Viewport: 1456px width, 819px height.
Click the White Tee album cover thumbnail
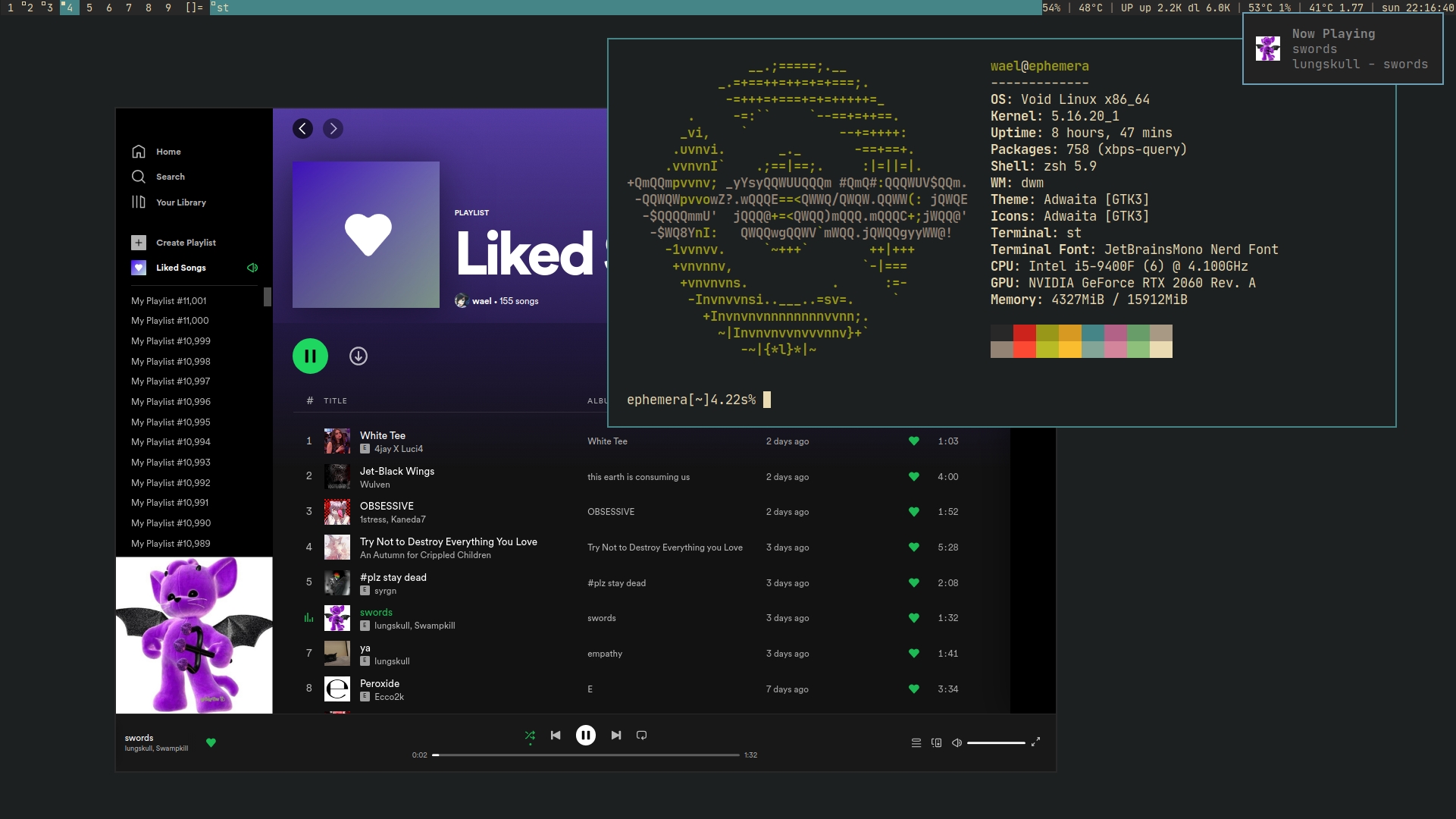coord(337,441)
